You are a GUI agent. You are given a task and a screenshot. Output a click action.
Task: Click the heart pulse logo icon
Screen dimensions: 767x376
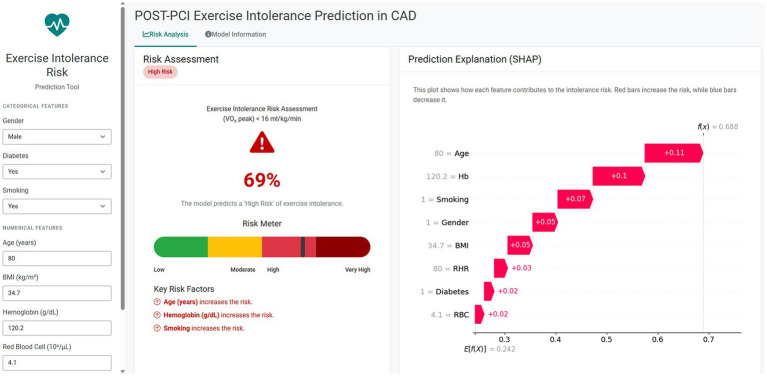[57, 24]
